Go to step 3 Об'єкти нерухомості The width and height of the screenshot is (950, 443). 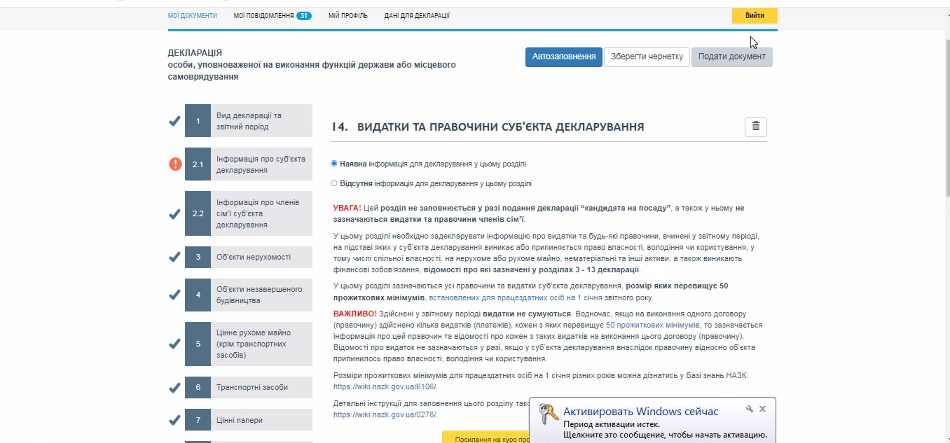pos(247,257)
